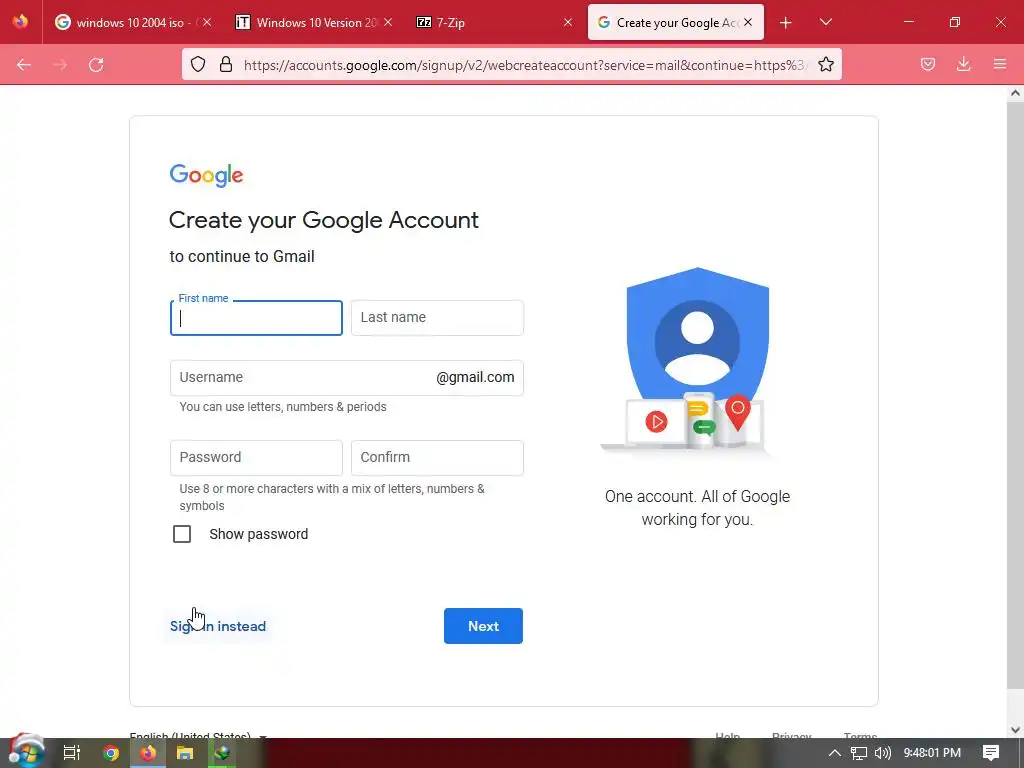Viewport: 1024px width, 768px height.
Task: Close the 7-Zip tab
Action: [568, 22]
